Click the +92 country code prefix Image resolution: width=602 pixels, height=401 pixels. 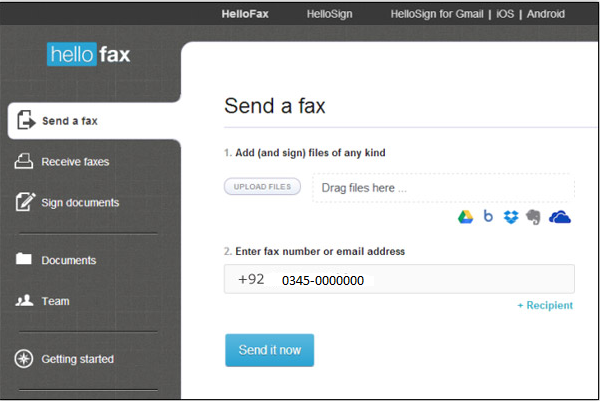pos(251,279)
